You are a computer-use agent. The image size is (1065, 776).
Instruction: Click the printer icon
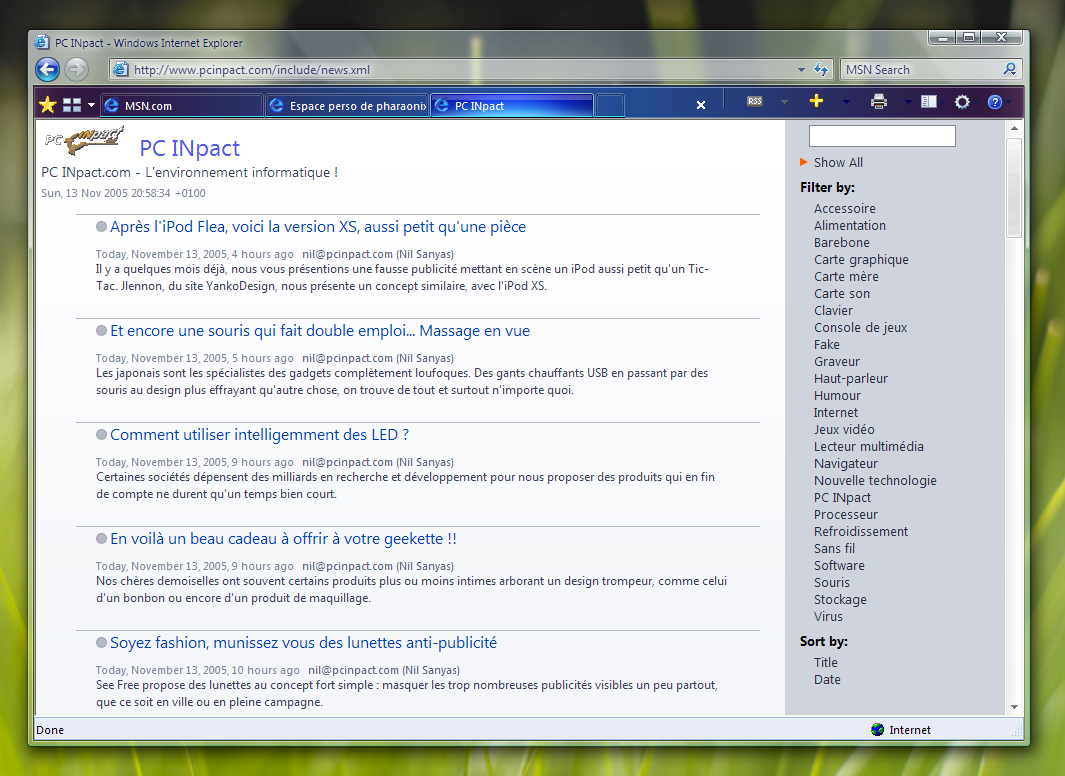[879, 101]
